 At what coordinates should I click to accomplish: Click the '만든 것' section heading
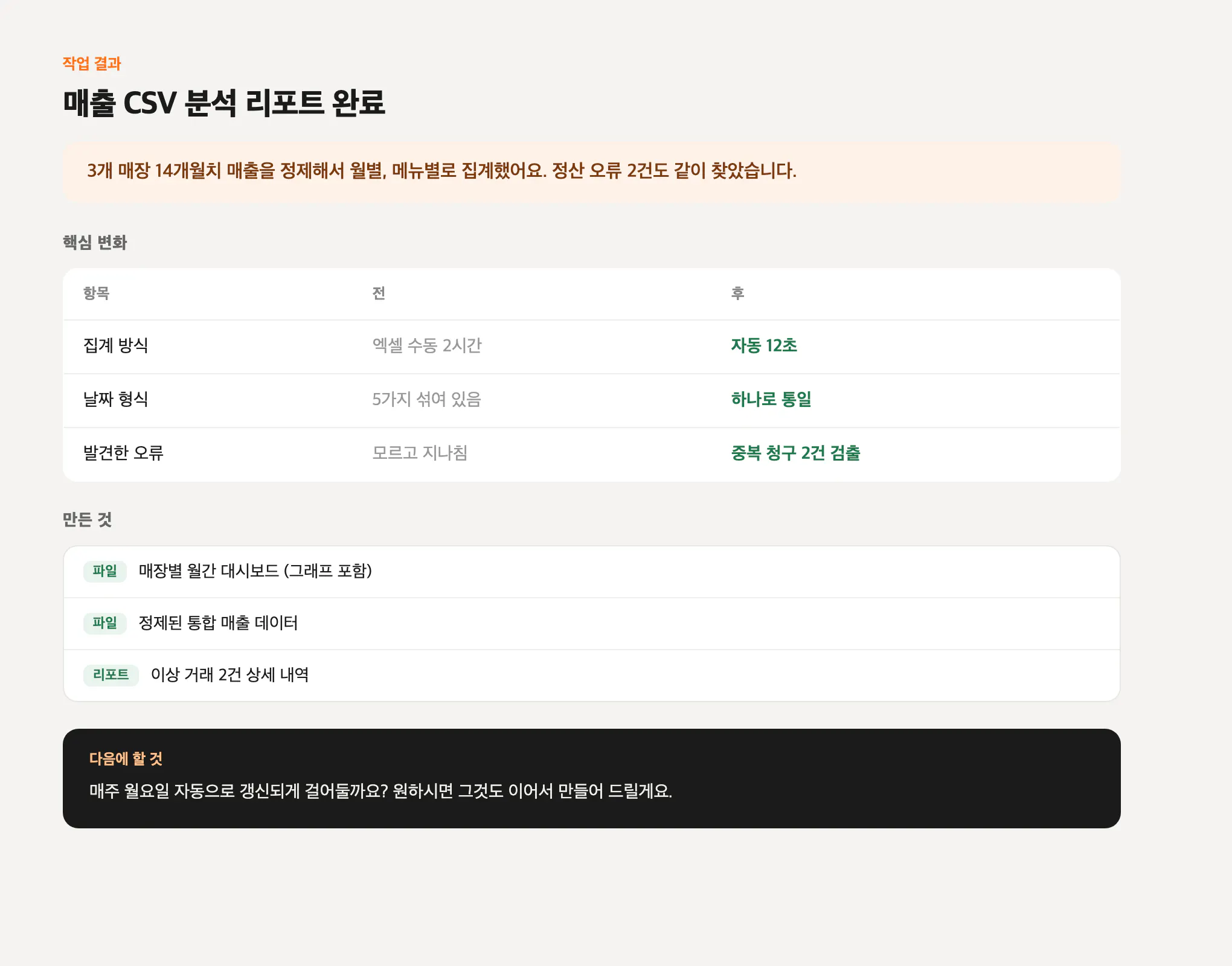tap(88, 520)
